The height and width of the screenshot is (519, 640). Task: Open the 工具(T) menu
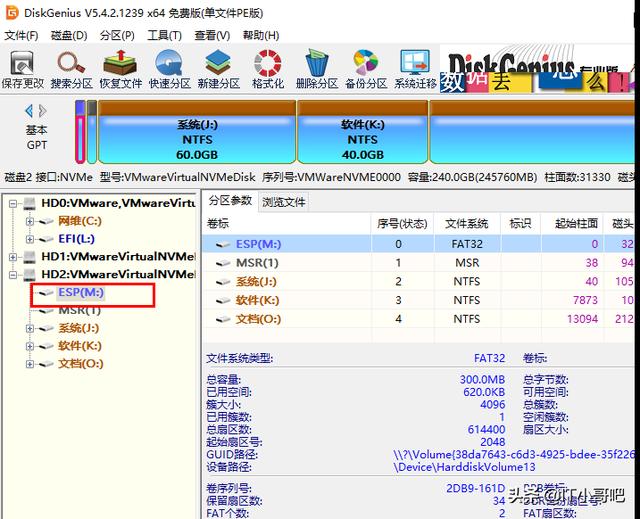163,35
